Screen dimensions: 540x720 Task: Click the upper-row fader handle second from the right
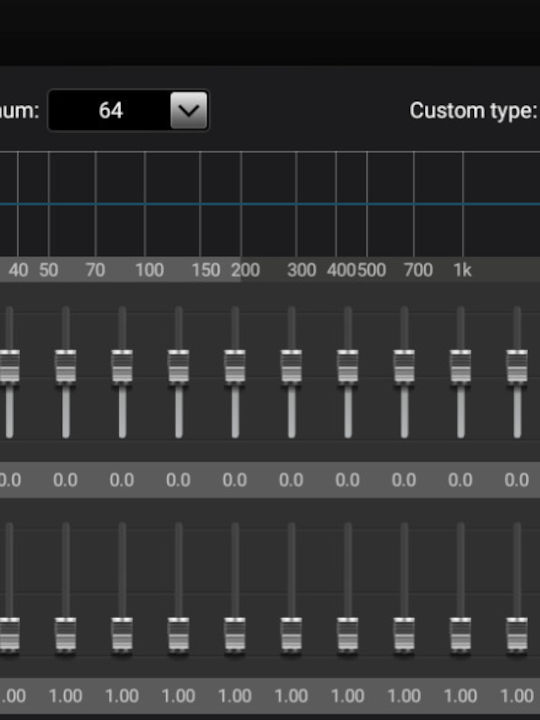pos(461,366)
